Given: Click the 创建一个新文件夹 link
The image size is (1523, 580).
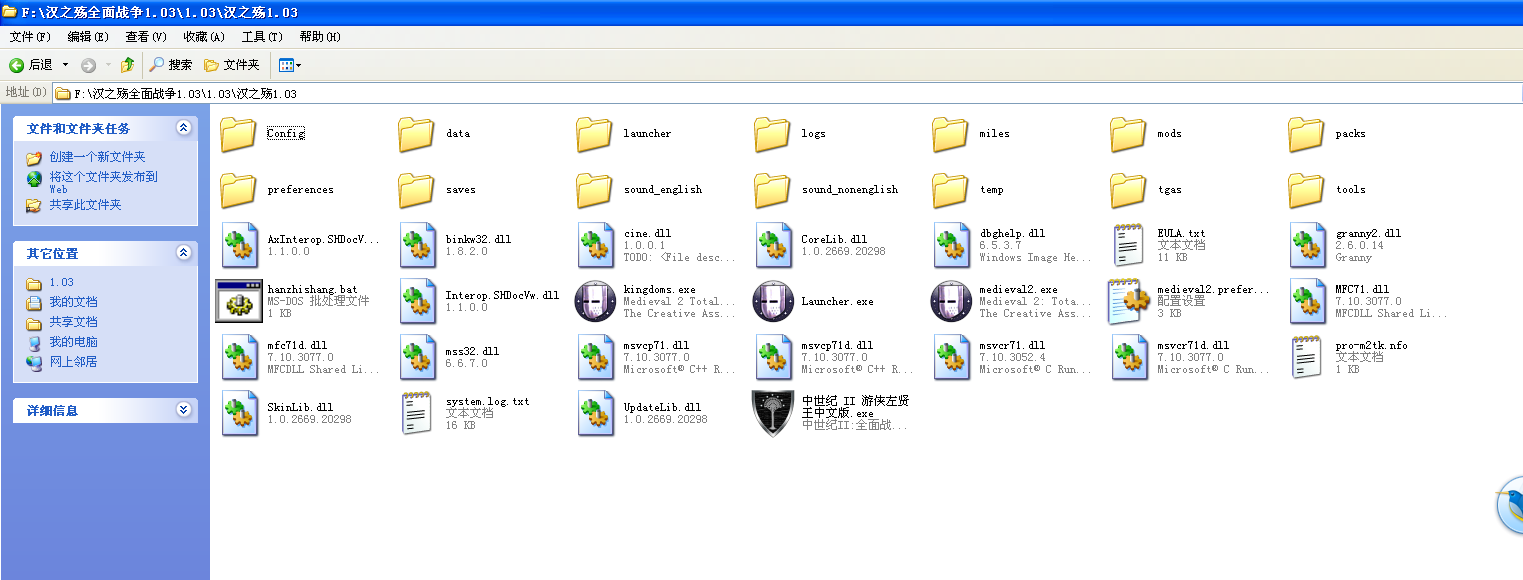Looking at the screenshot, I should click(97, 157).
